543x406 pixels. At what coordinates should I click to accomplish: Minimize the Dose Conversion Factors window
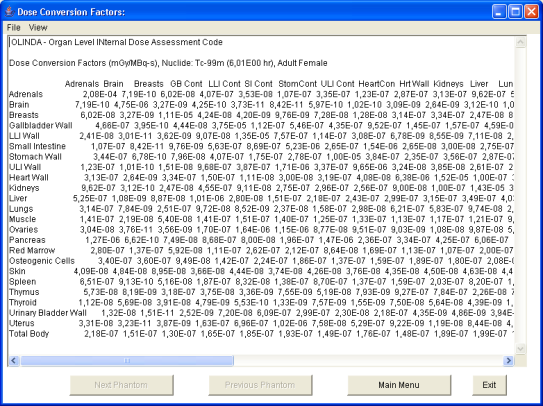pos(499,12)
